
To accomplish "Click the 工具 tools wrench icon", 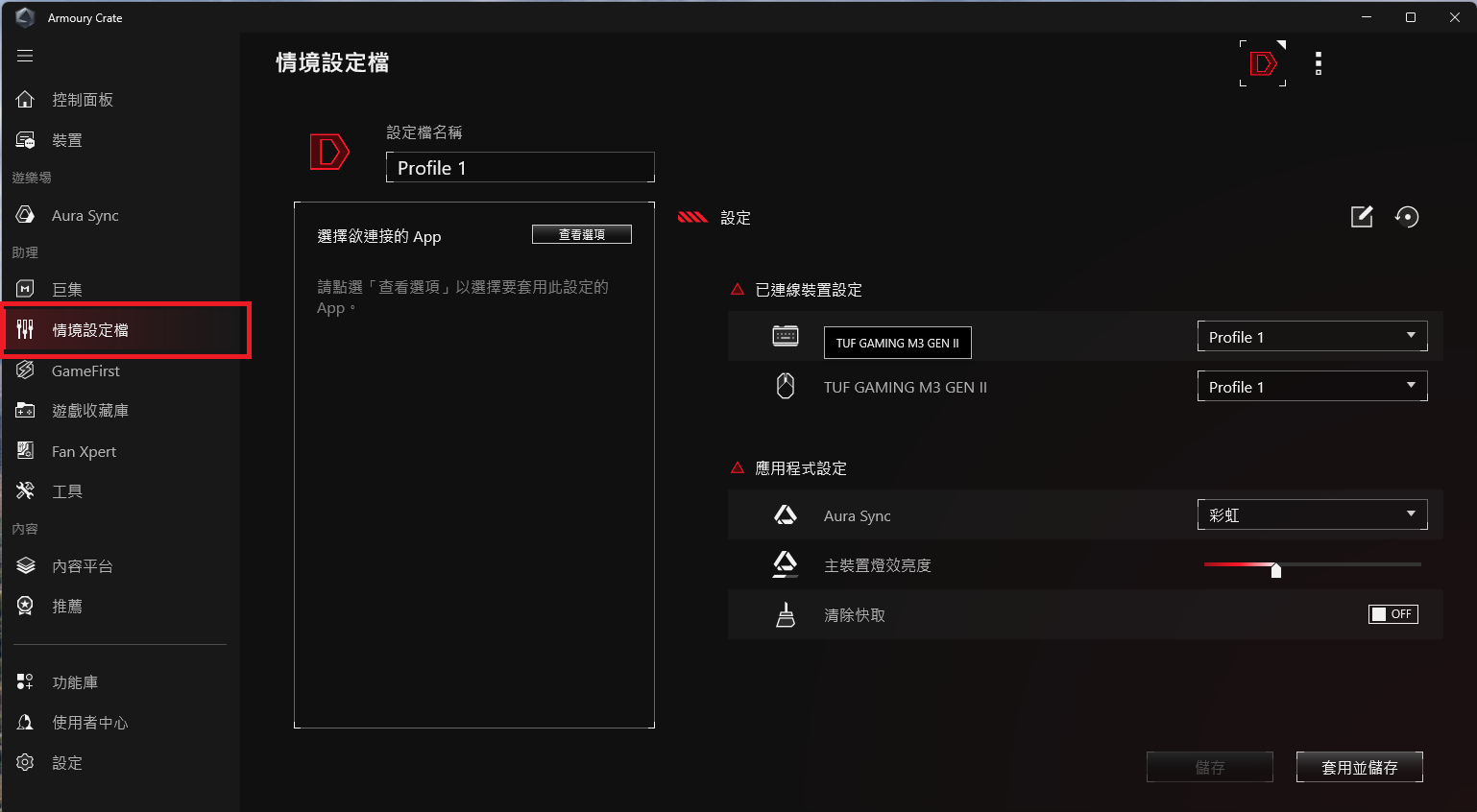I will click(x=25, y=491).
